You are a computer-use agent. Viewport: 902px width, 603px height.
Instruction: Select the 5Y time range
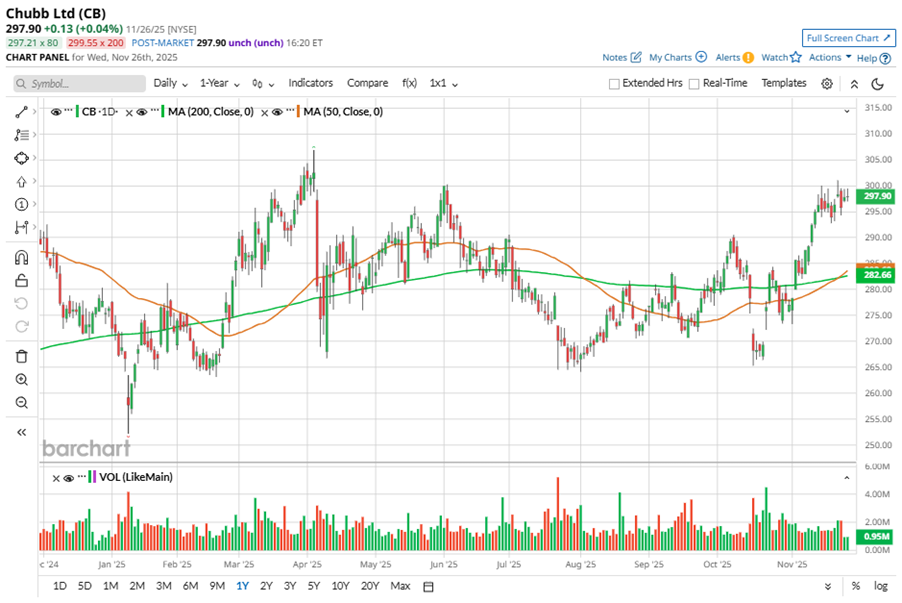pyautogui.click(x=314, y=586)
